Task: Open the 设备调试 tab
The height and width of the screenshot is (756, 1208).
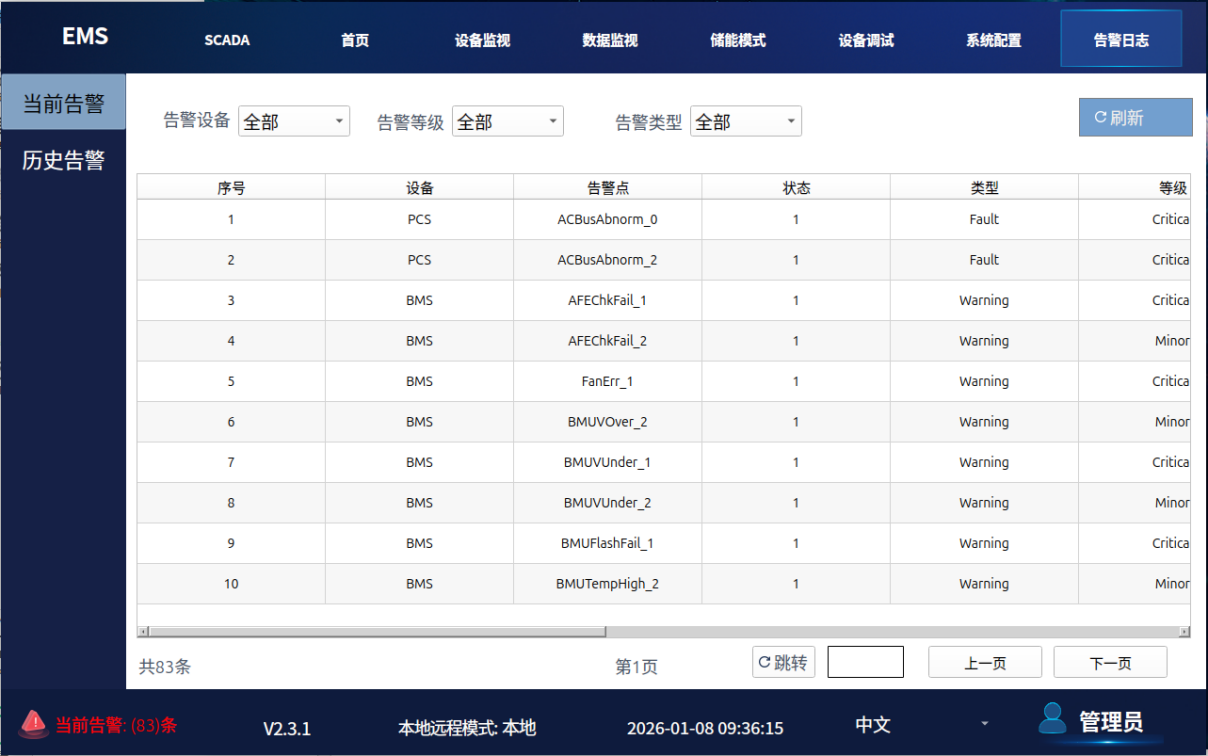Action: coord(866,40)
